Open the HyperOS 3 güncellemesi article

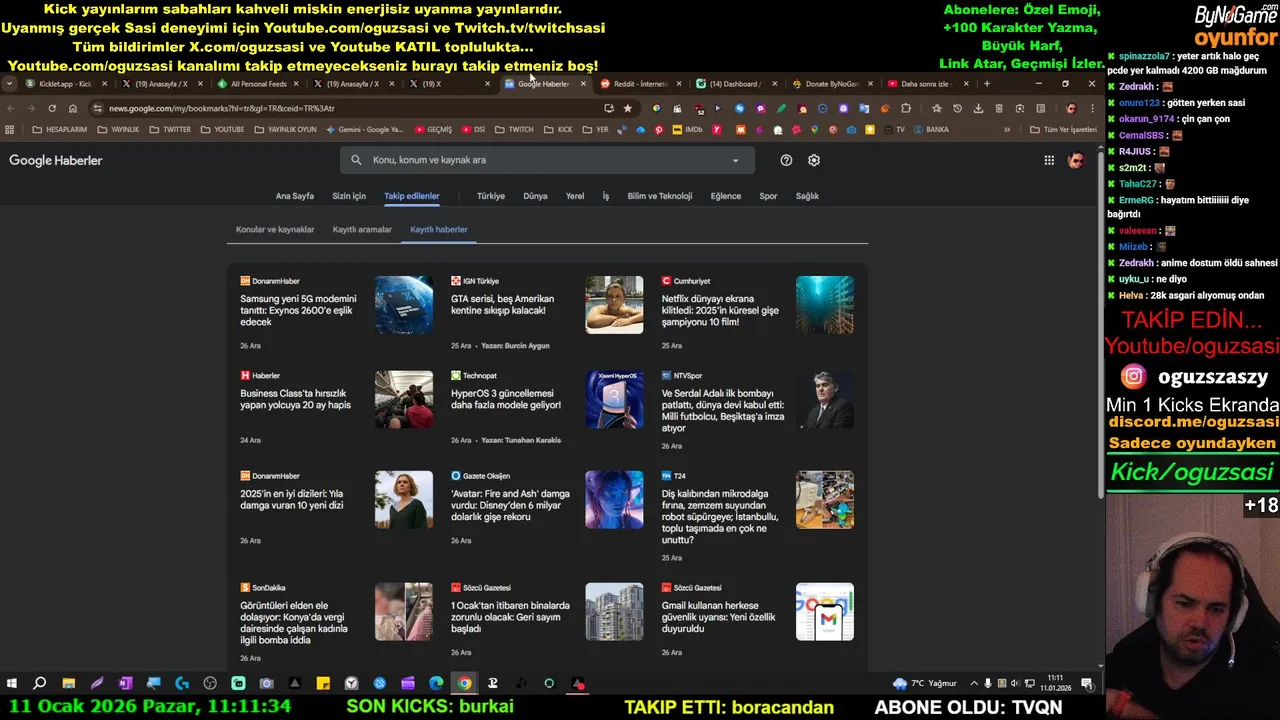point(506,399)
